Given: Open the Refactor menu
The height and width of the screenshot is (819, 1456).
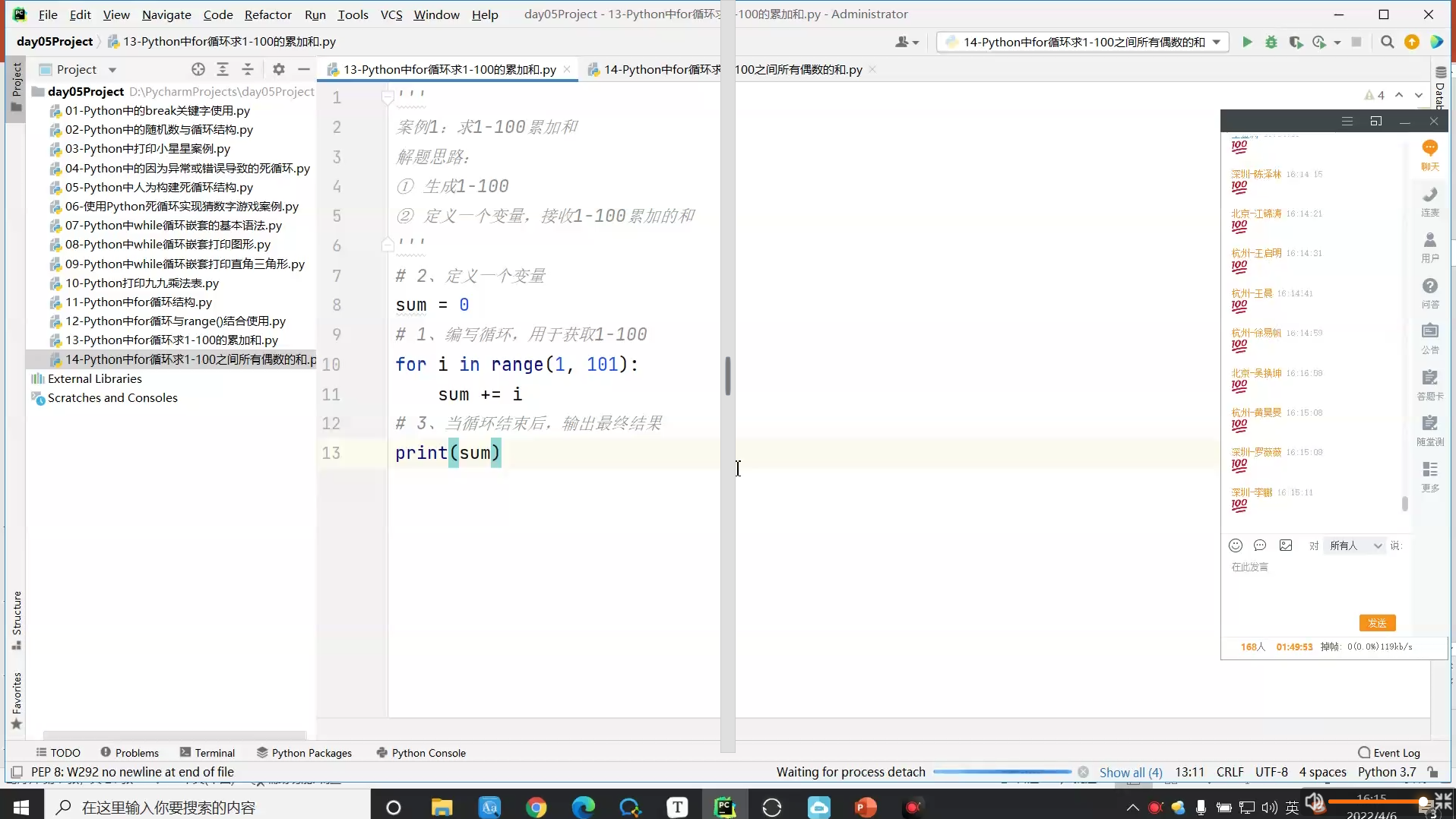Looking at the screenshot, I should click(x=267, y=14).
